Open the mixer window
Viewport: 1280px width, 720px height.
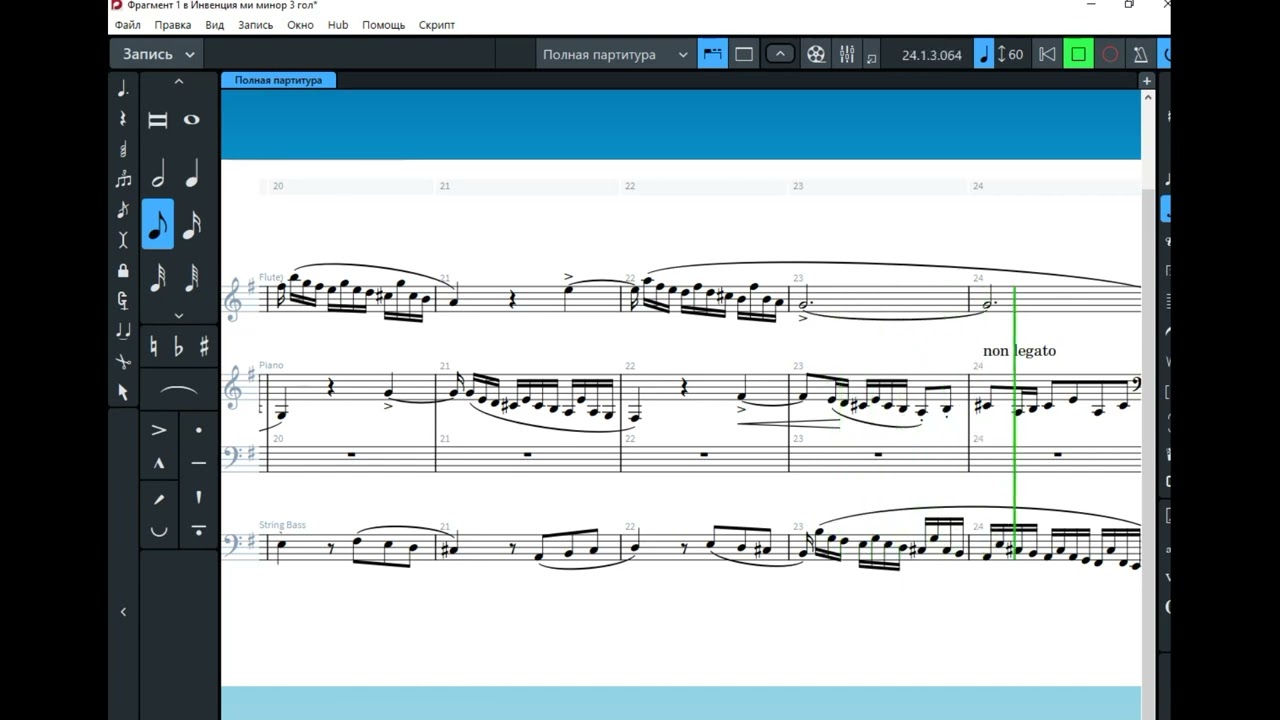[x=847, y=55]
